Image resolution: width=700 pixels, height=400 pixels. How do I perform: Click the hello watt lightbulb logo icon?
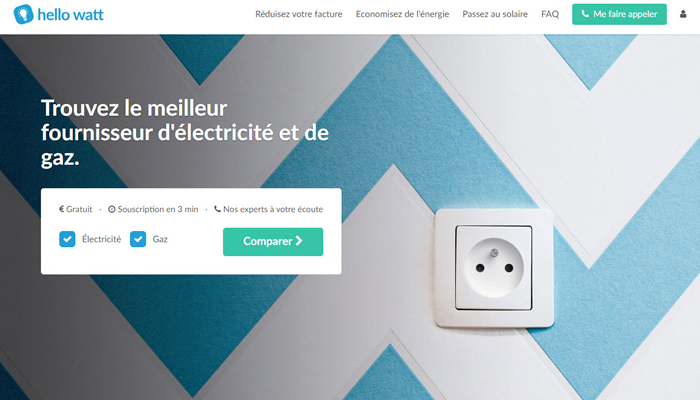coord(24,14)
